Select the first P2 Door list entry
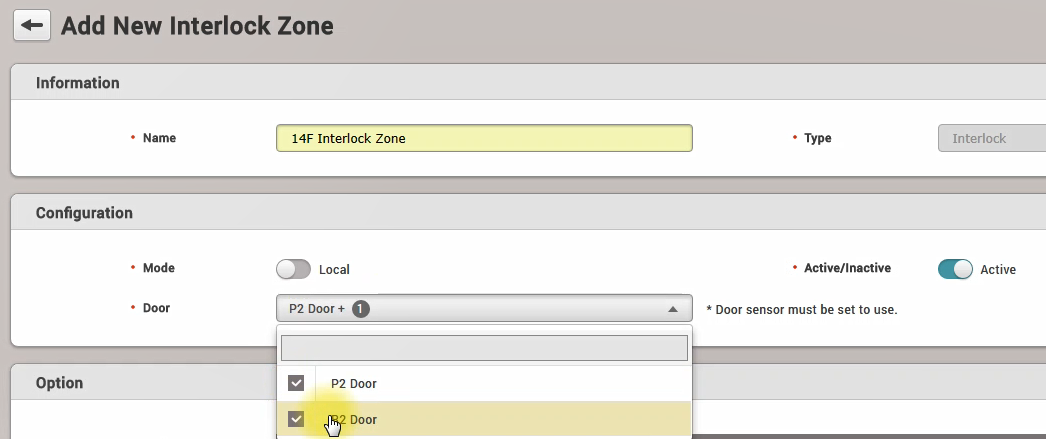 [354, 383]
